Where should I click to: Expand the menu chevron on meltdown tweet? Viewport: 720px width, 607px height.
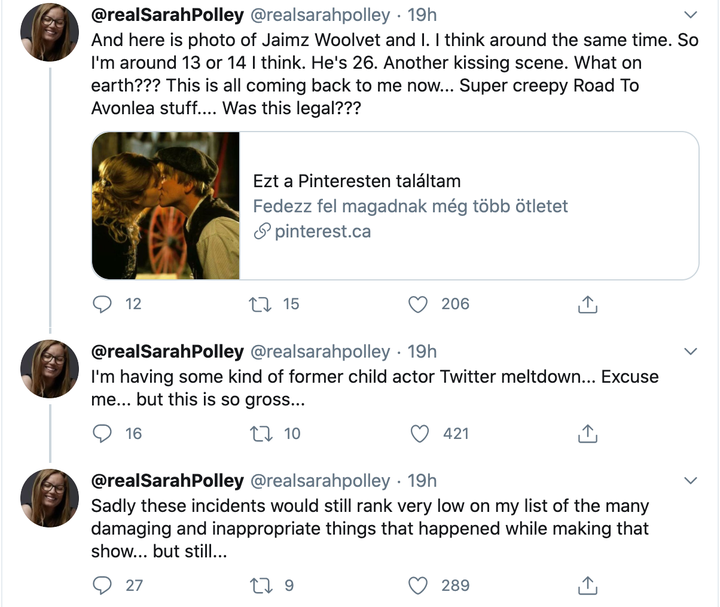tap(691, 352)
